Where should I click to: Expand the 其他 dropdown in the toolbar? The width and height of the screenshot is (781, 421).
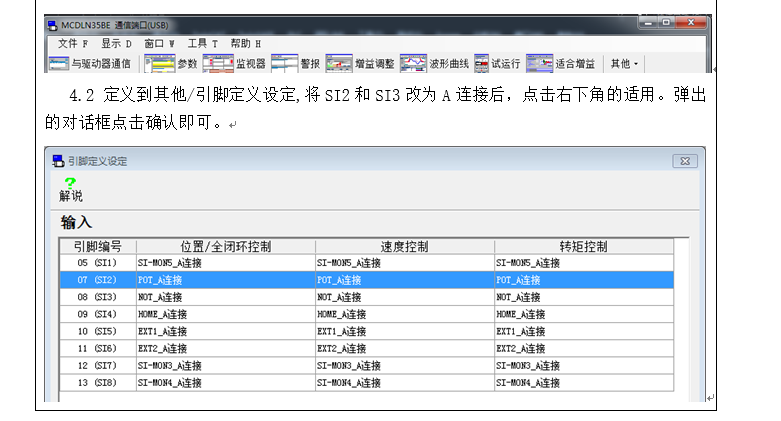(x=624, y=64)
